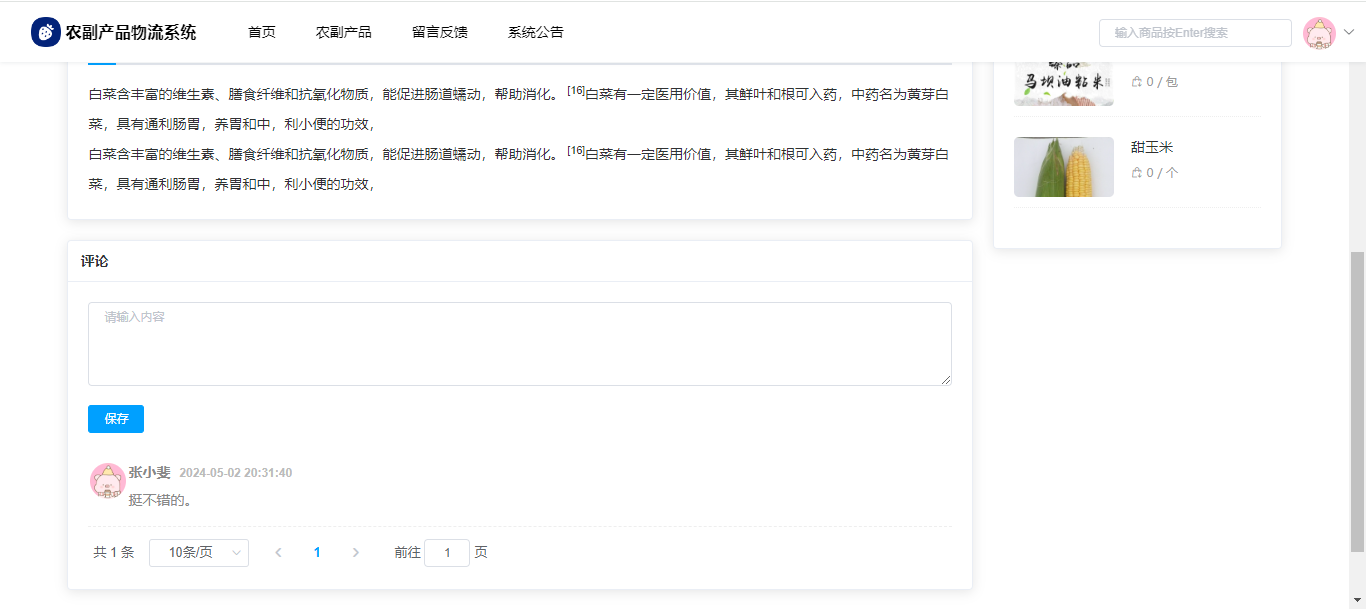The height and width of the screenshot is (609, 1366).
Task: Go to the previous comments page arrow
Action: [278, 553]
